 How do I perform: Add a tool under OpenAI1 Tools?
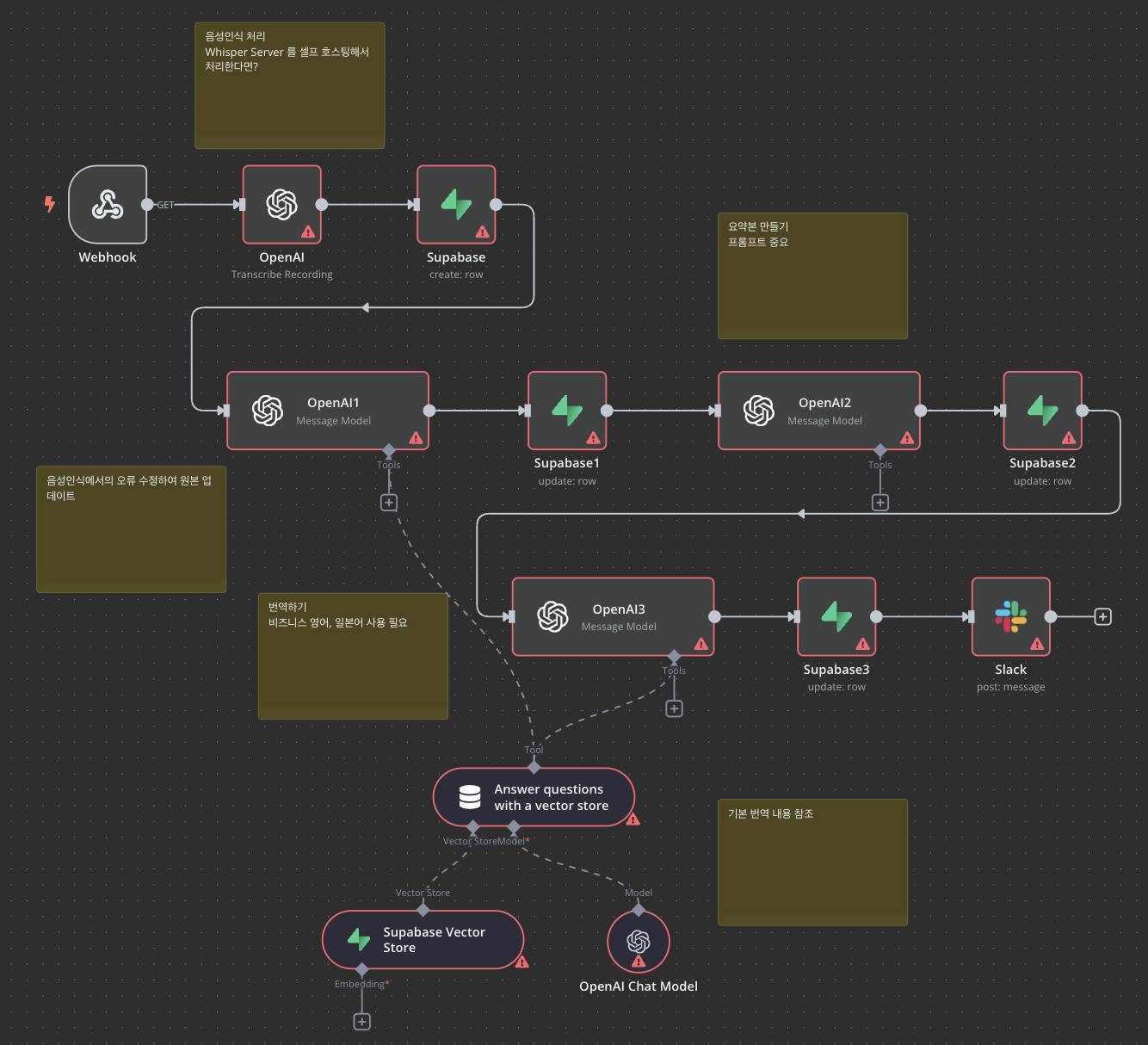389,503
